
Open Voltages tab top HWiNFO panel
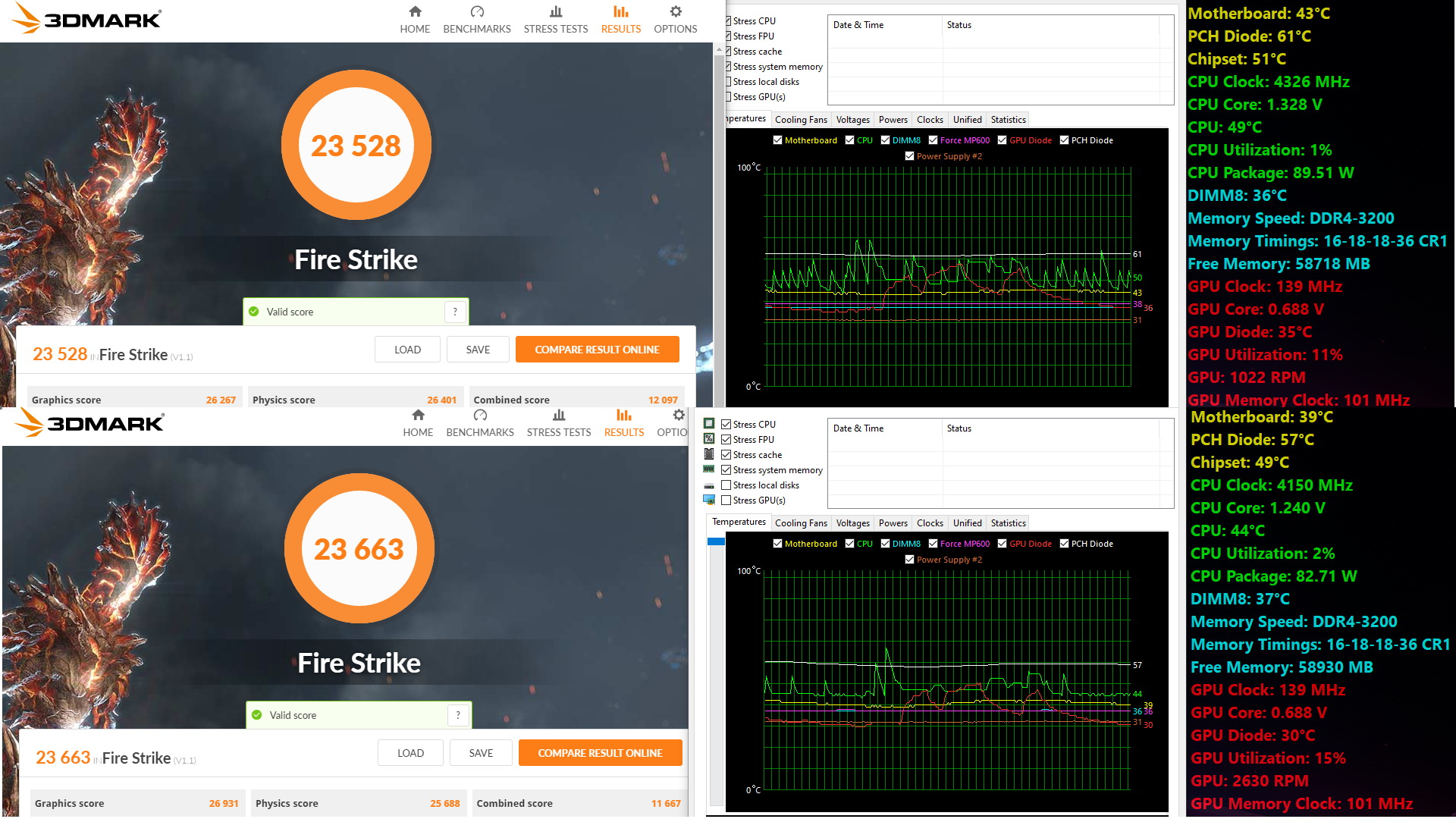coord(853,119)
